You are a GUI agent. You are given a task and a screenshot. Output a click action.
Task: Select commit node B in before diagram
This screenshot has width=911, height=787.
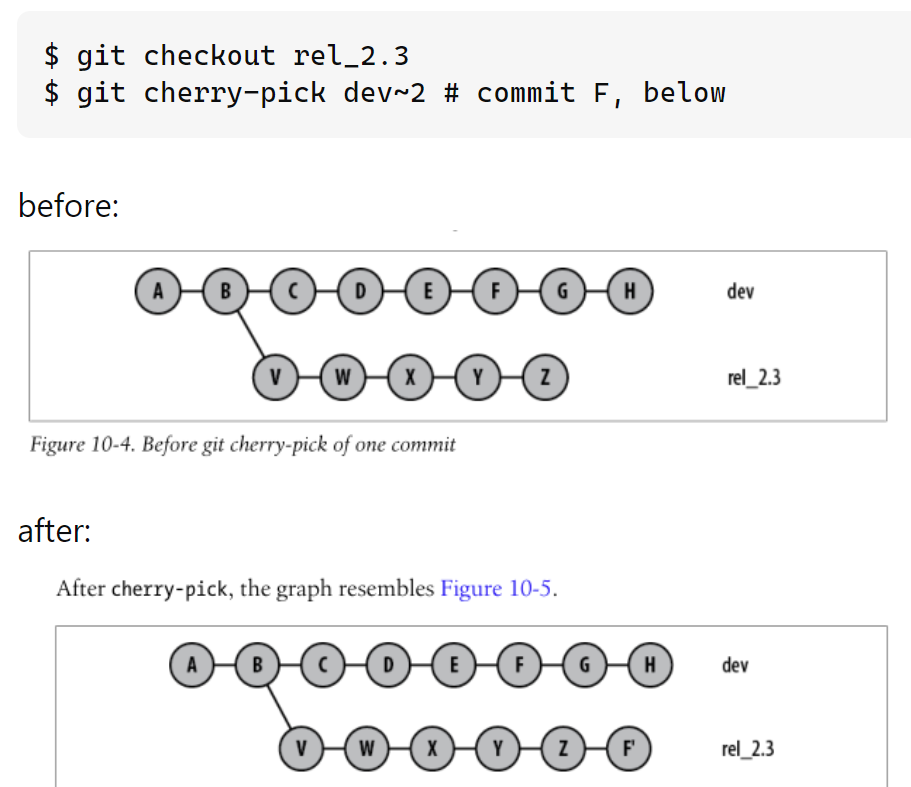[225, 291]
